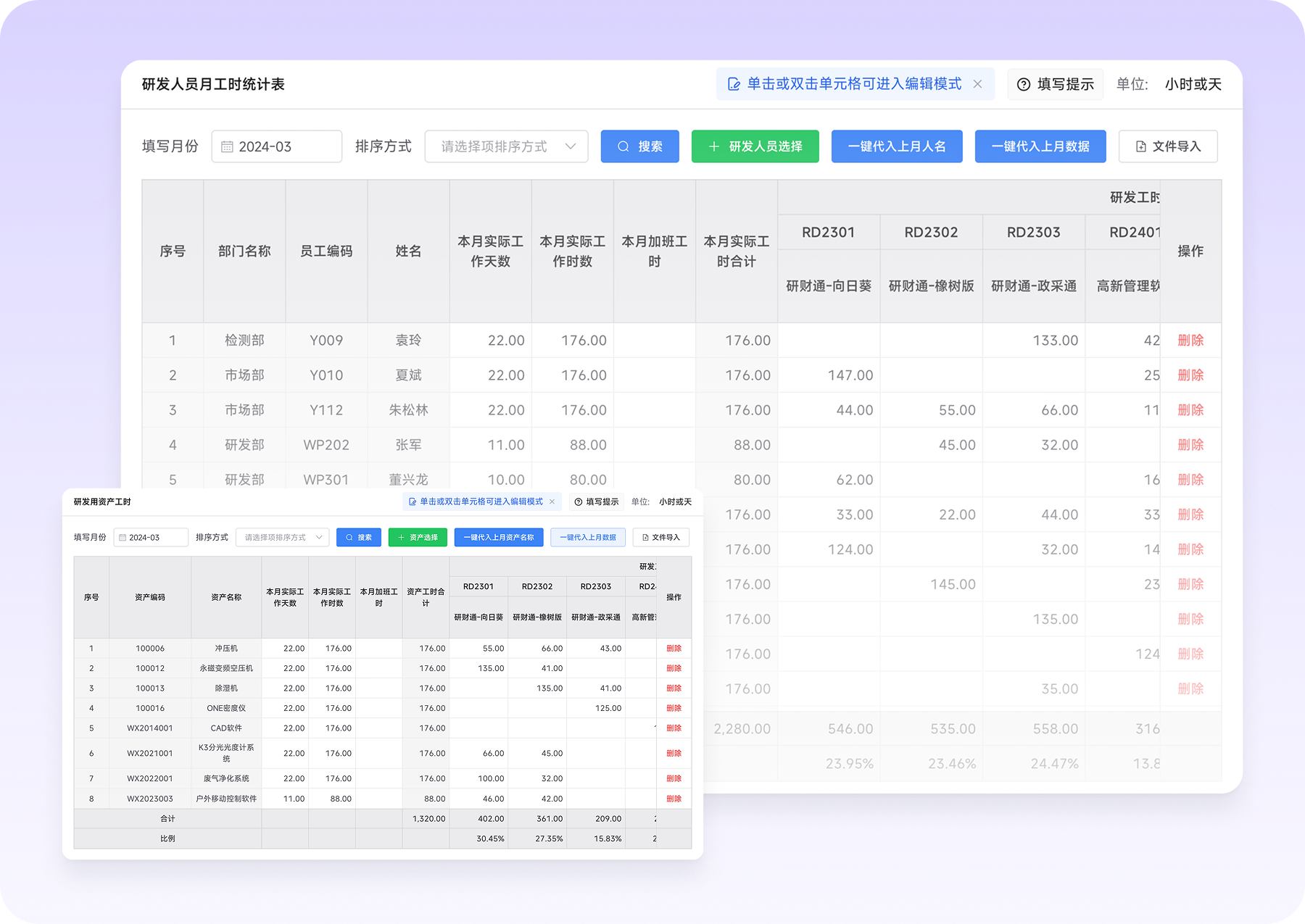Click the file icon on main 文件导入 button

pyautogui.click(x=1140, y=147)
